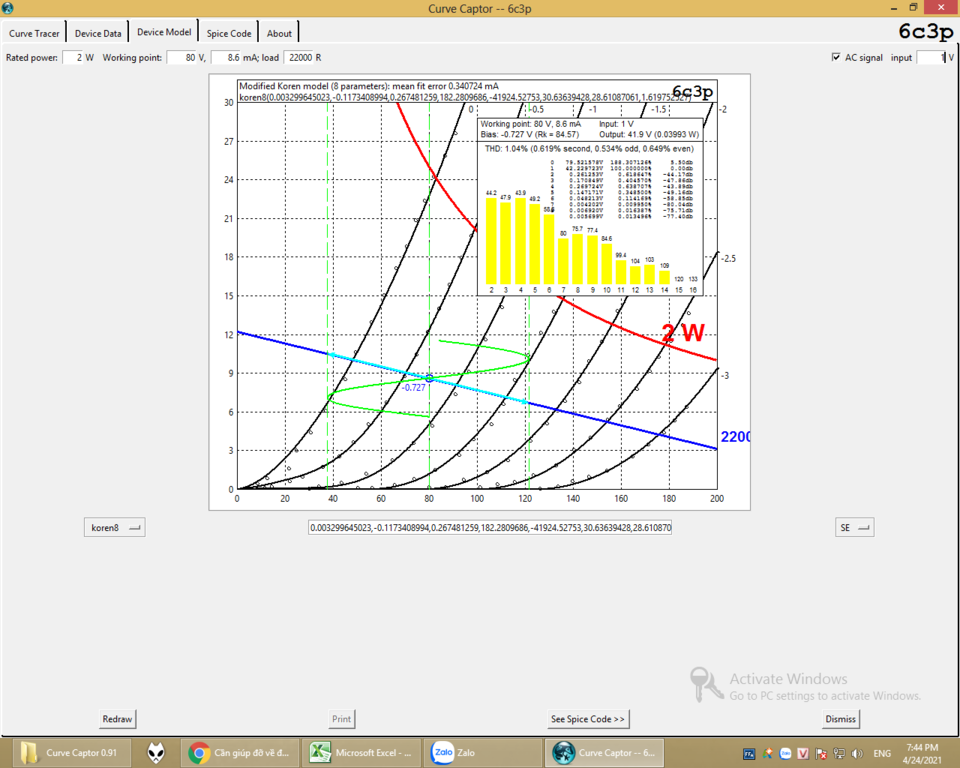Open See Spice Code >> button

click(x=588, y=718)
